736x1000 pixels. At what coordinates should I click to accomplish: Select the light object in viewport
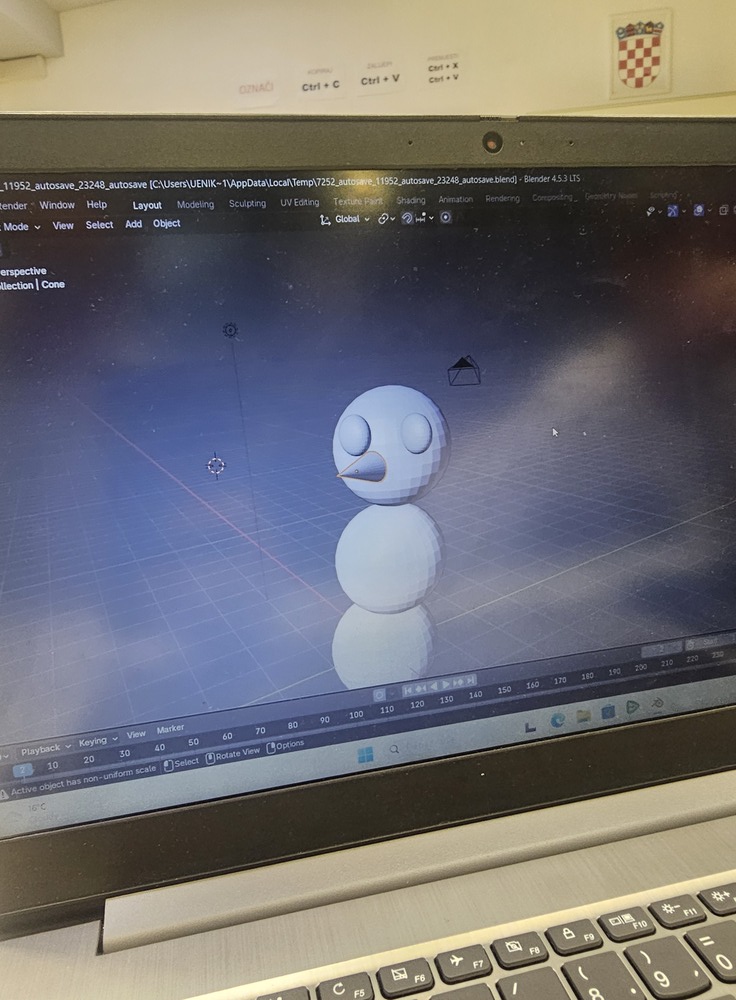click(230, 330)
